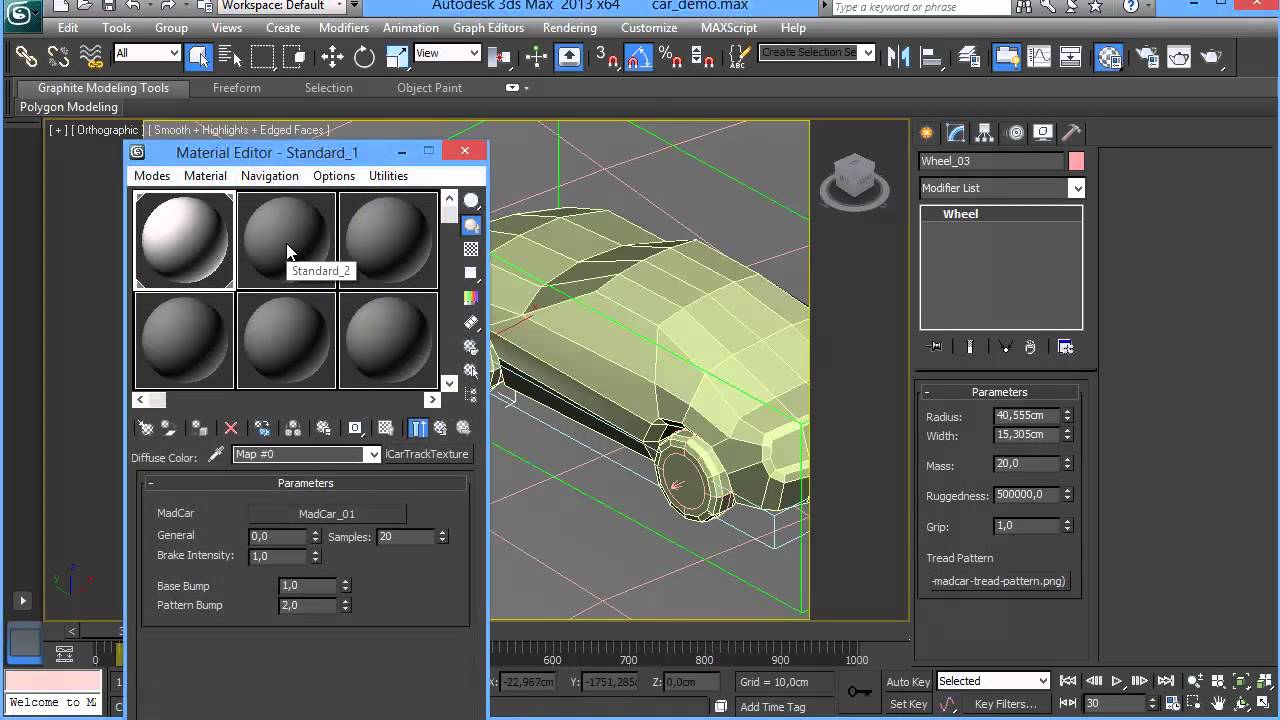
Task: Toggle the checkered Background in sample slot
Action: [471, 249]
